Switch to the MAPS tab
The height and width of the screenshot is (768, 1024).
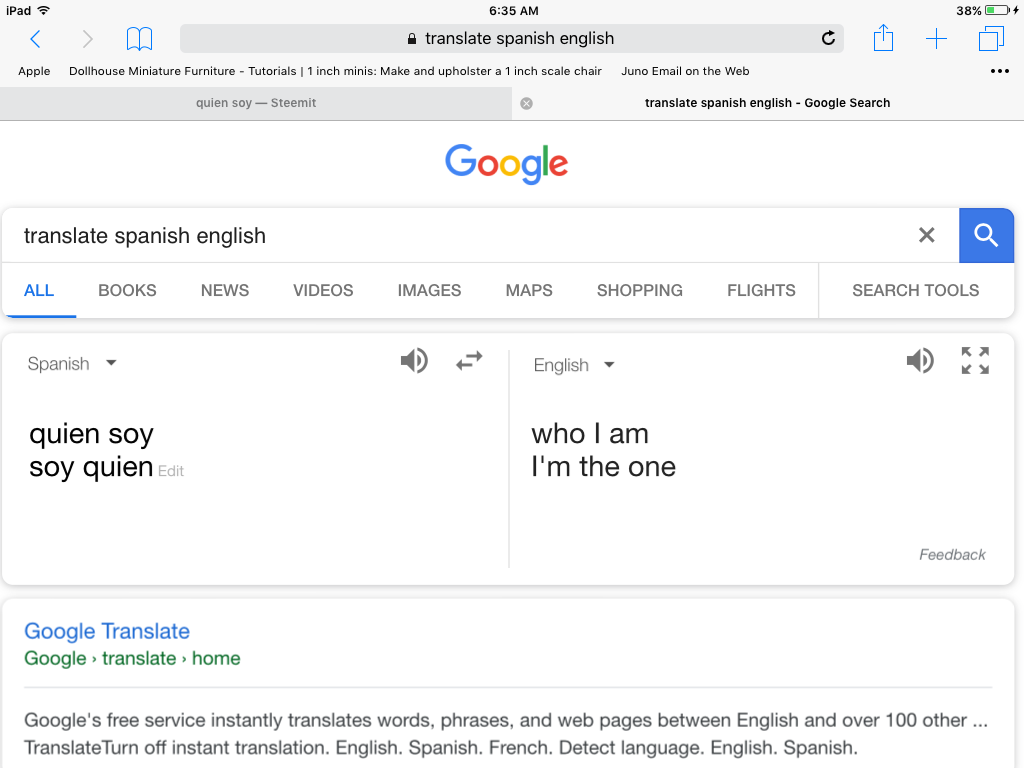click(529, 291)
